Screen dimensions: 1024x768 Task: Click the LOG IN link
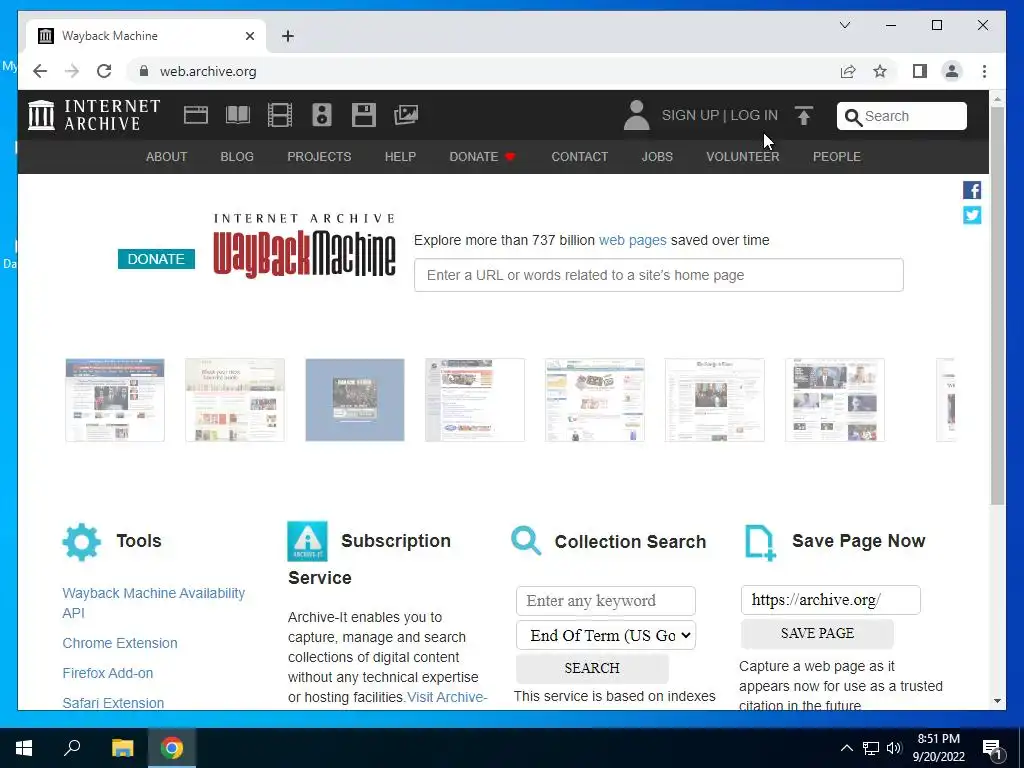(754, 116)
